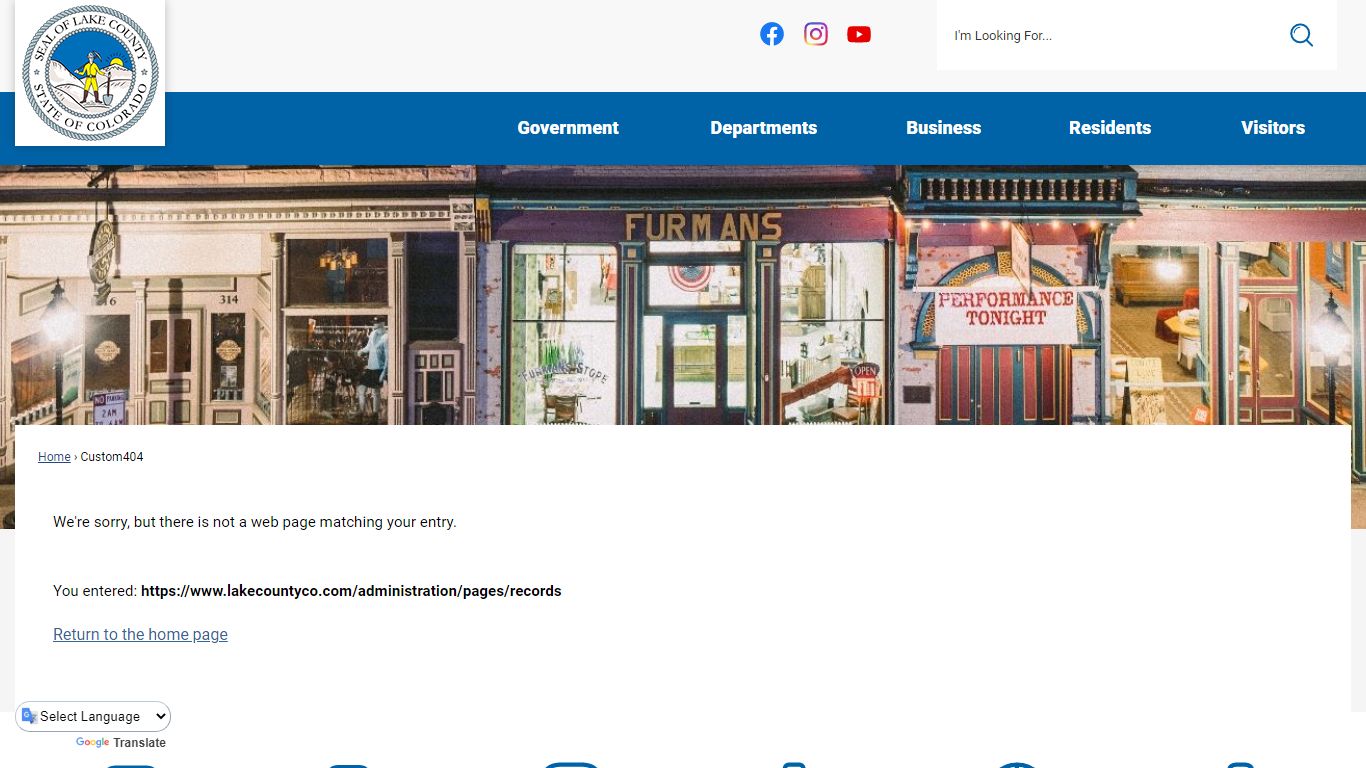The image size is (1366, 768).
Task: Select the Business menu item
Action: (943, 128)
